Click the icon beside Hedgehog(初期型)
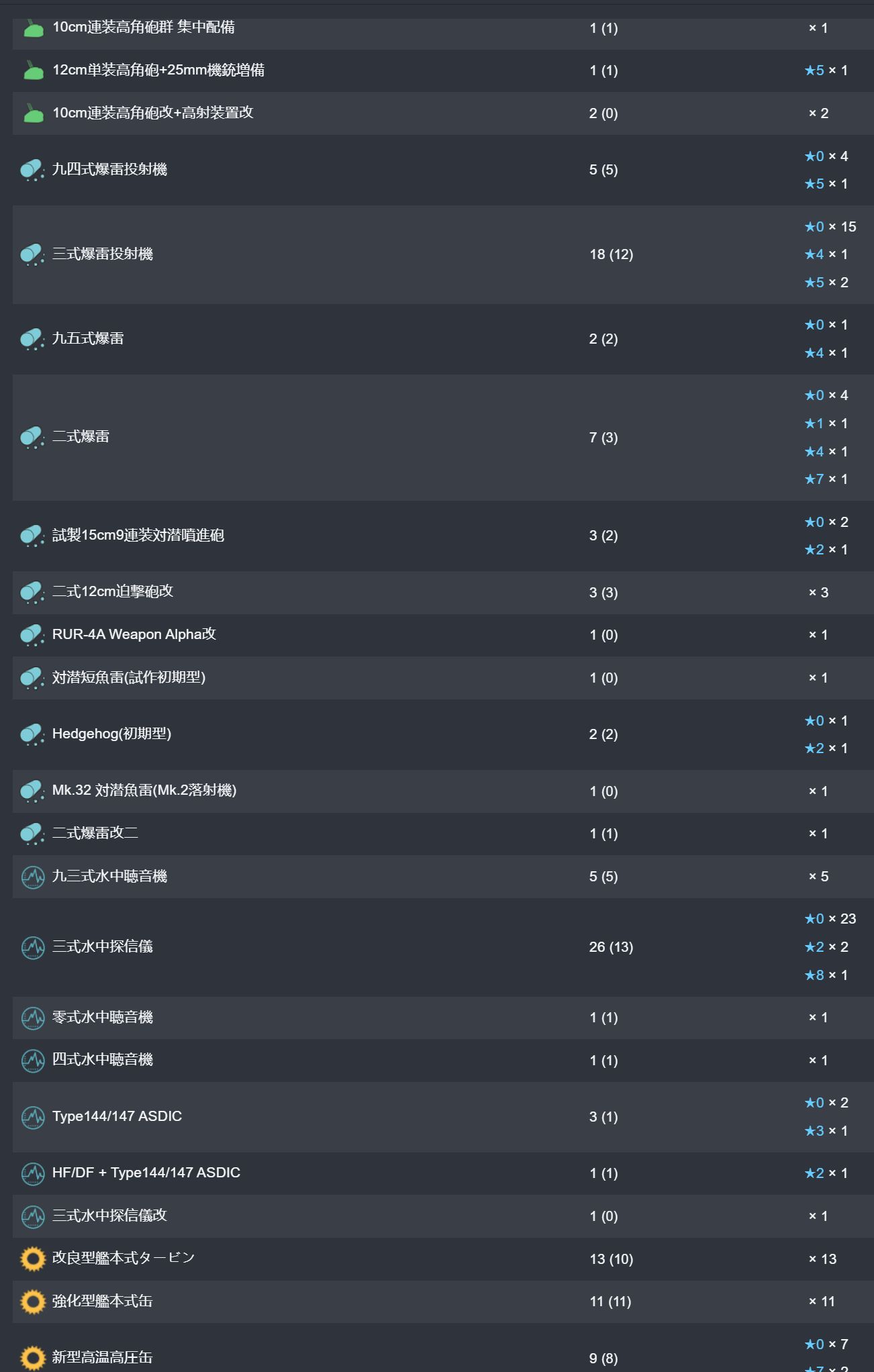Image resolution: width=874 pixels, height=1372 pixels. (x=33, y=734)
